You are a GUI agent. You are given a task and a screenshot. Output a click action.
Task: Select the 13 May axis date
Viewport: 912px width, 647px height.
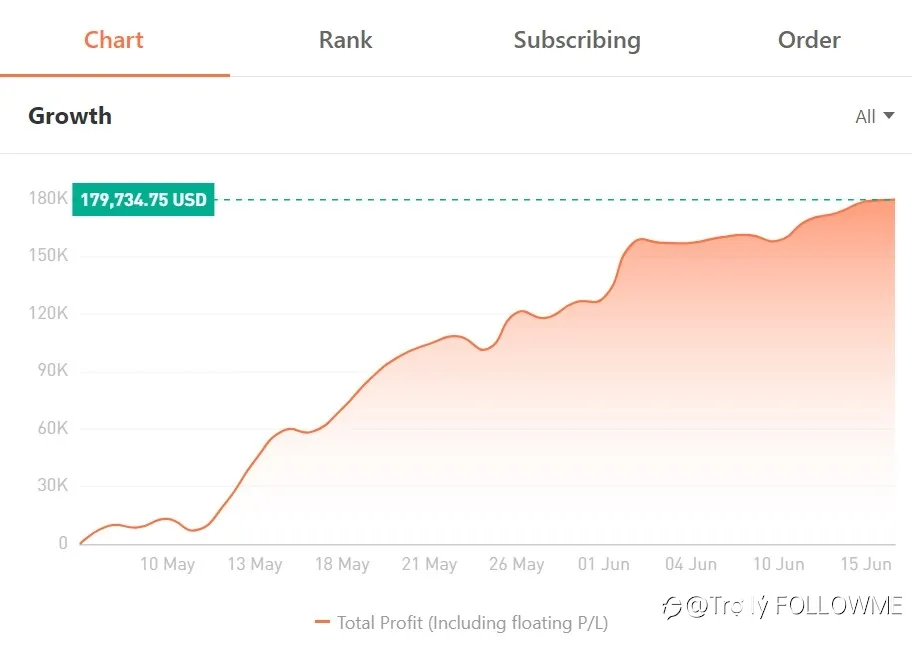255,564
